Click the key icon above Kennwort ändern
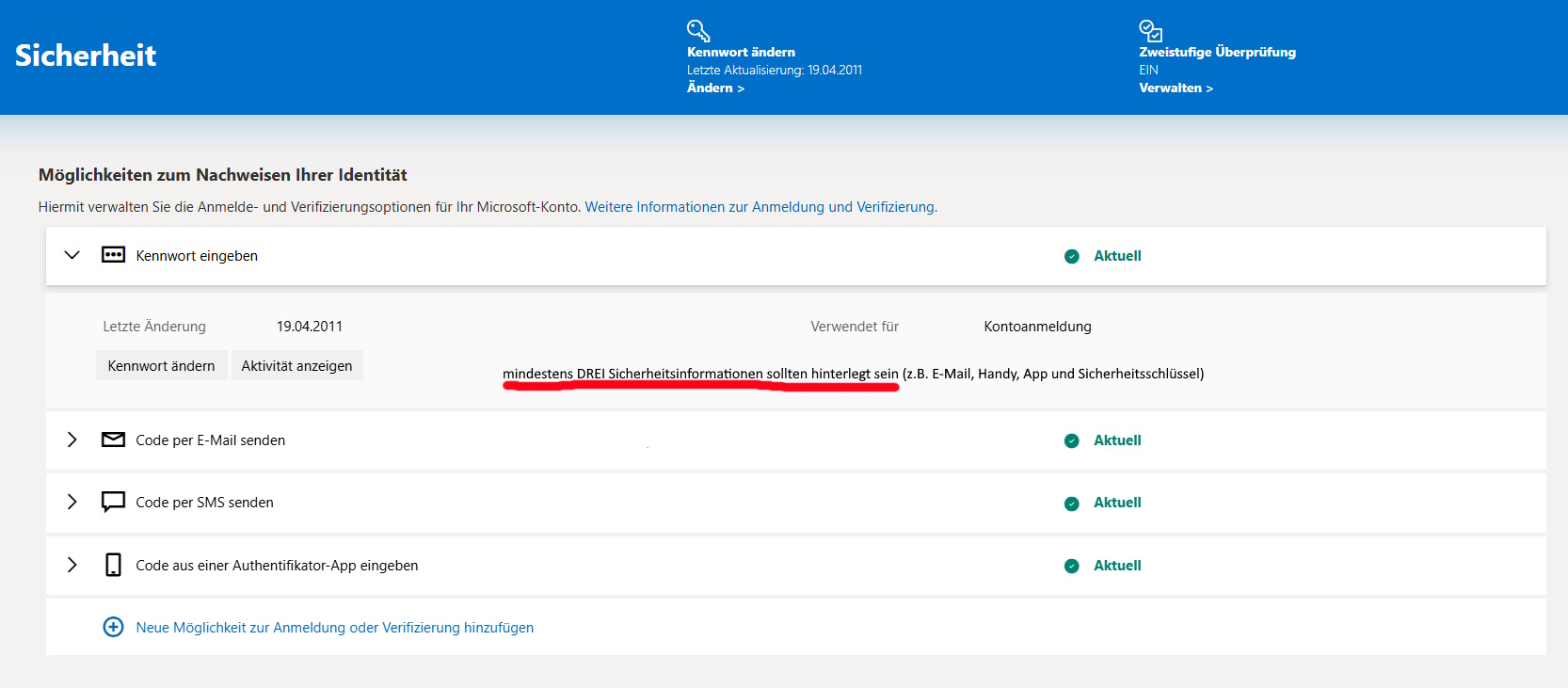This screenshot has height=688, width=1568. (x=697, y=30)
